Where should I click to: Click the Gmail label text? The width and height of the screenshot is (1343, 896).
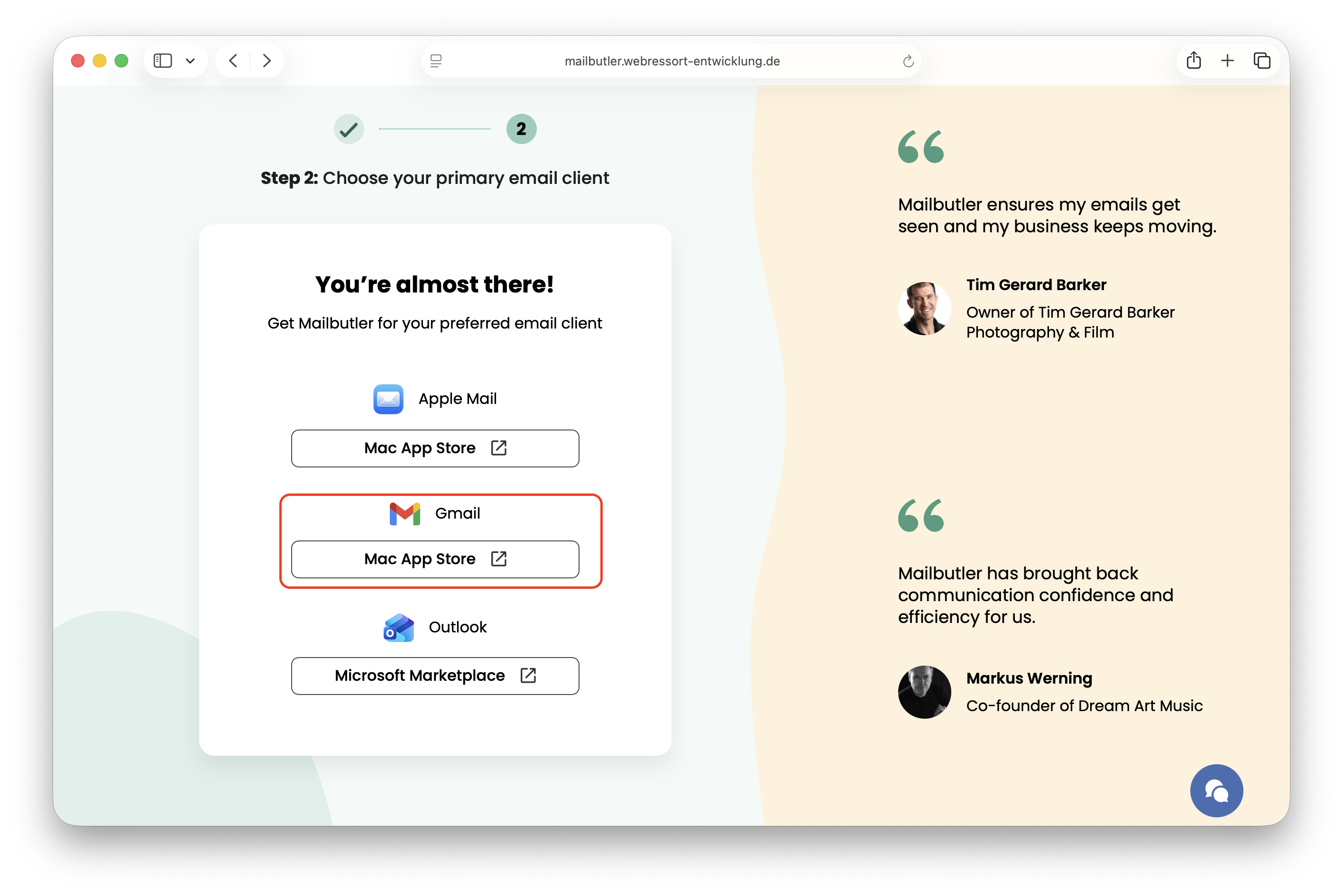tap(457, 514)
